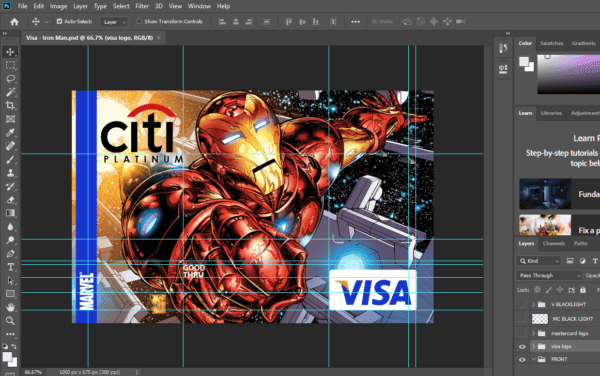Switch to the Swatches tab
Viewport: 600px width, 376px height.
coord(551,43)
